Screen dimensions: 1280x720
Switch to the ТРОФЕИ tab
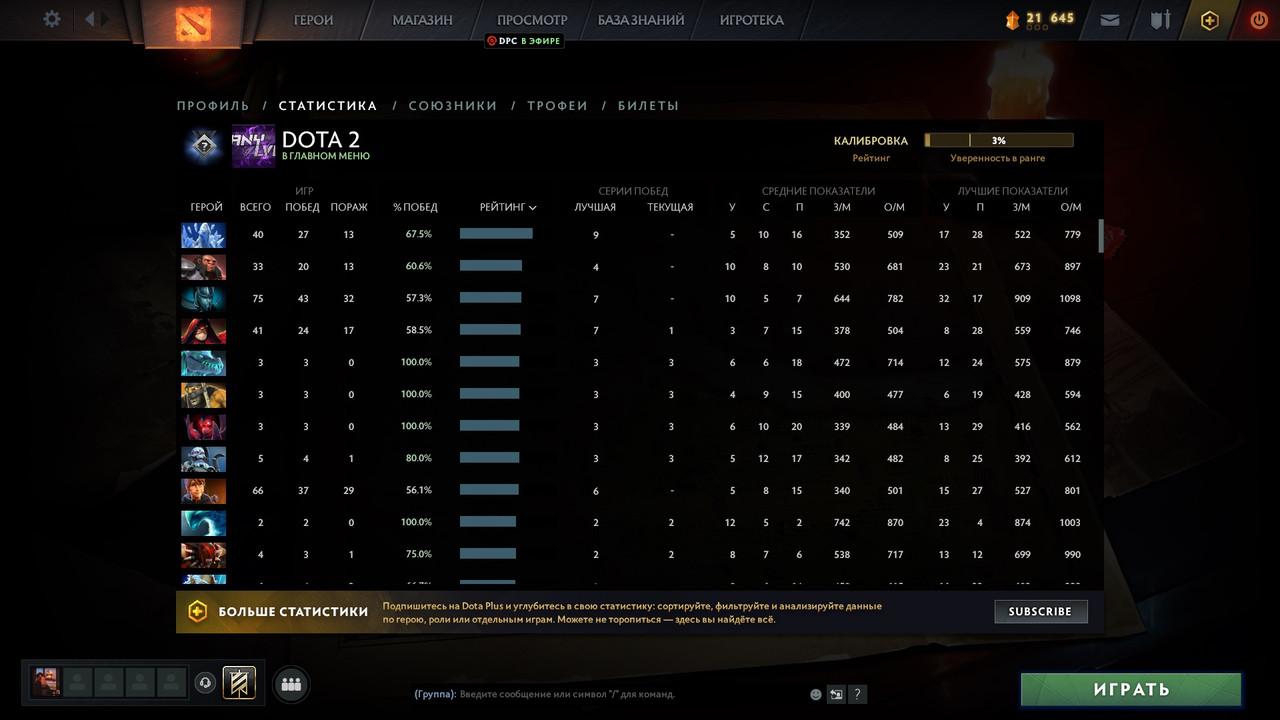click(557, 105)
